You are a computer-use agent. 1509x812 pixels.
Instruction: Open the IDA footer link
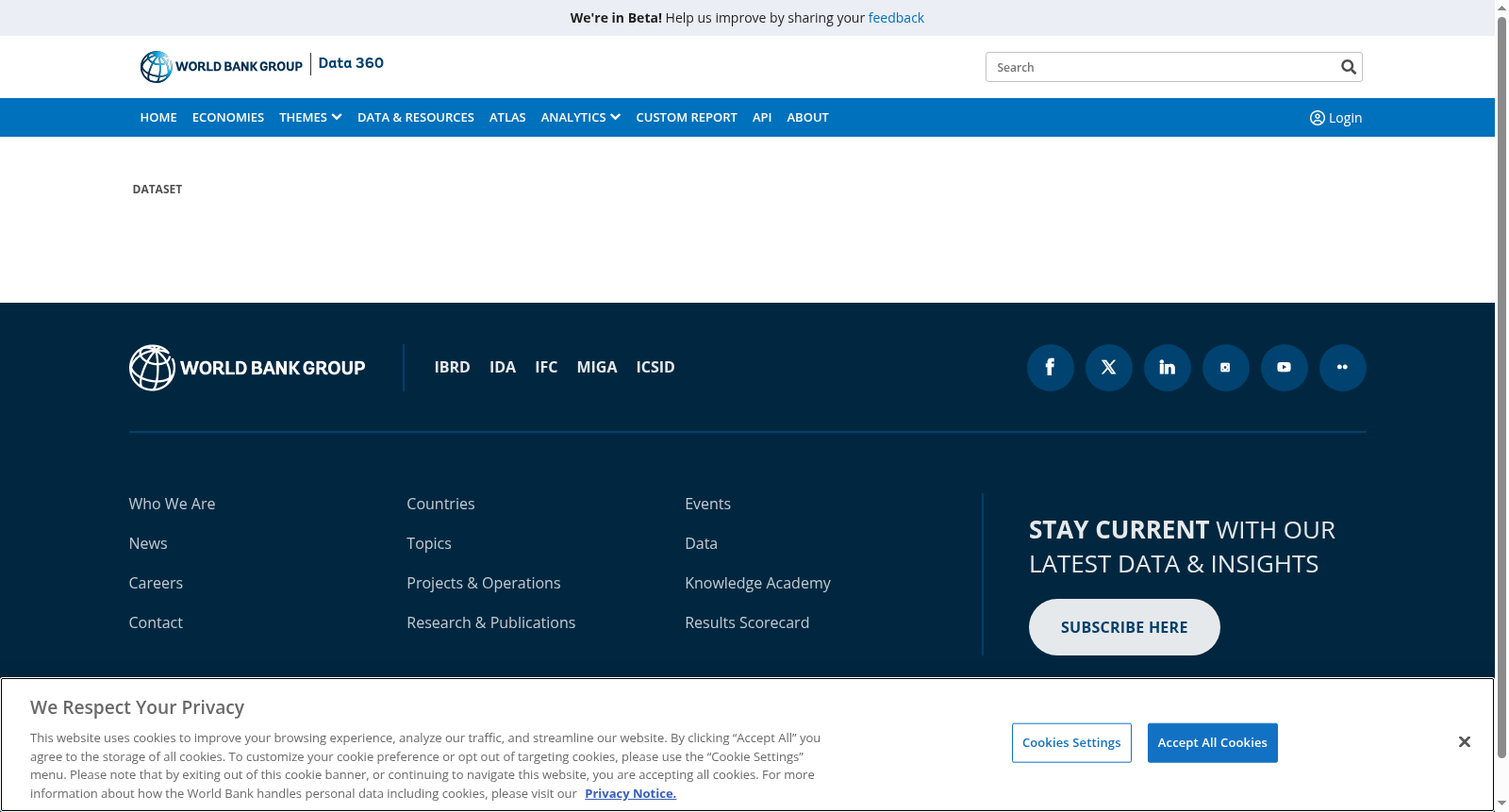tap(503, 368)
